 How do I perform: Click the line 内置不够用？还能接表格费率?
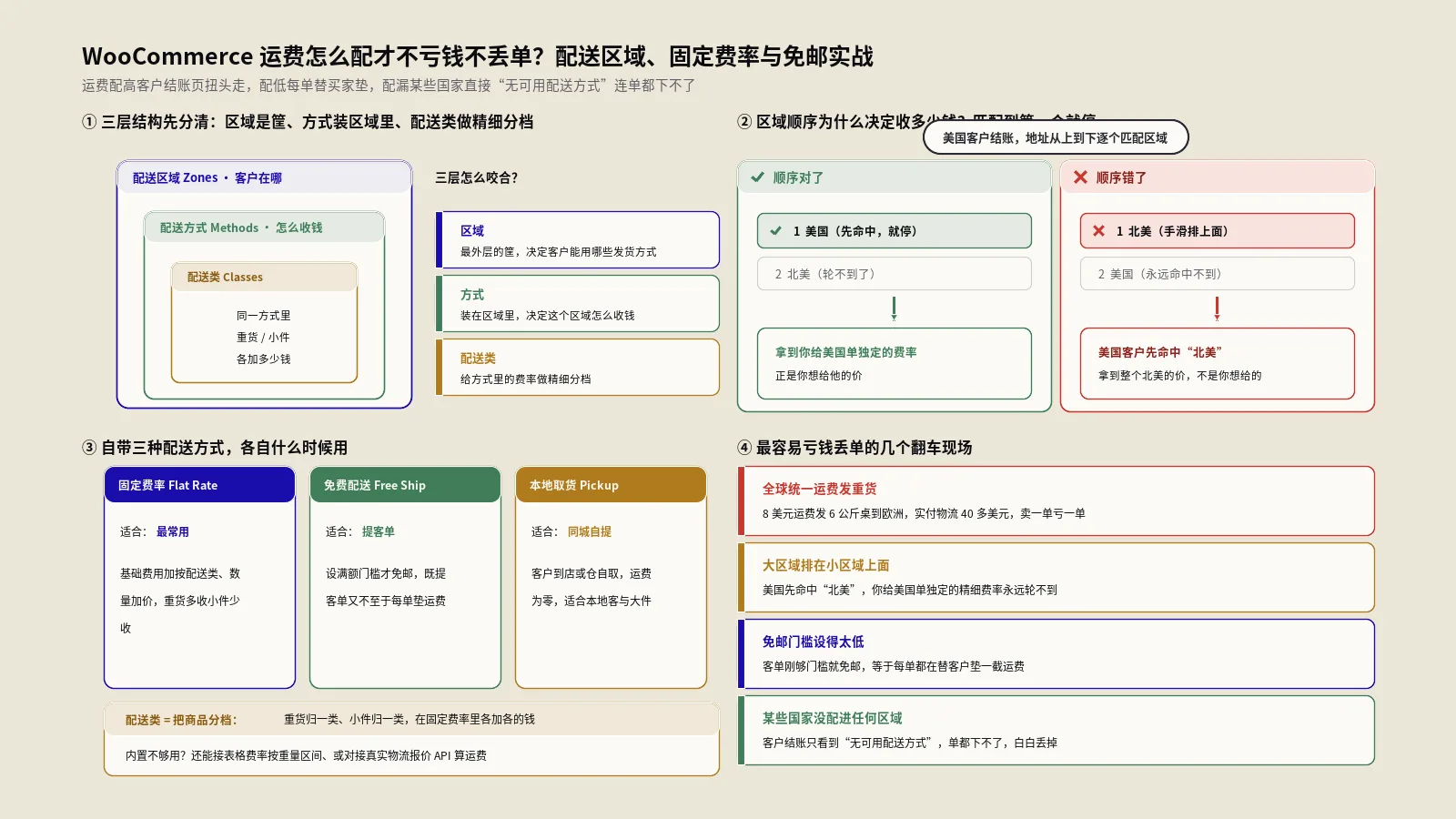pos(306,755)
